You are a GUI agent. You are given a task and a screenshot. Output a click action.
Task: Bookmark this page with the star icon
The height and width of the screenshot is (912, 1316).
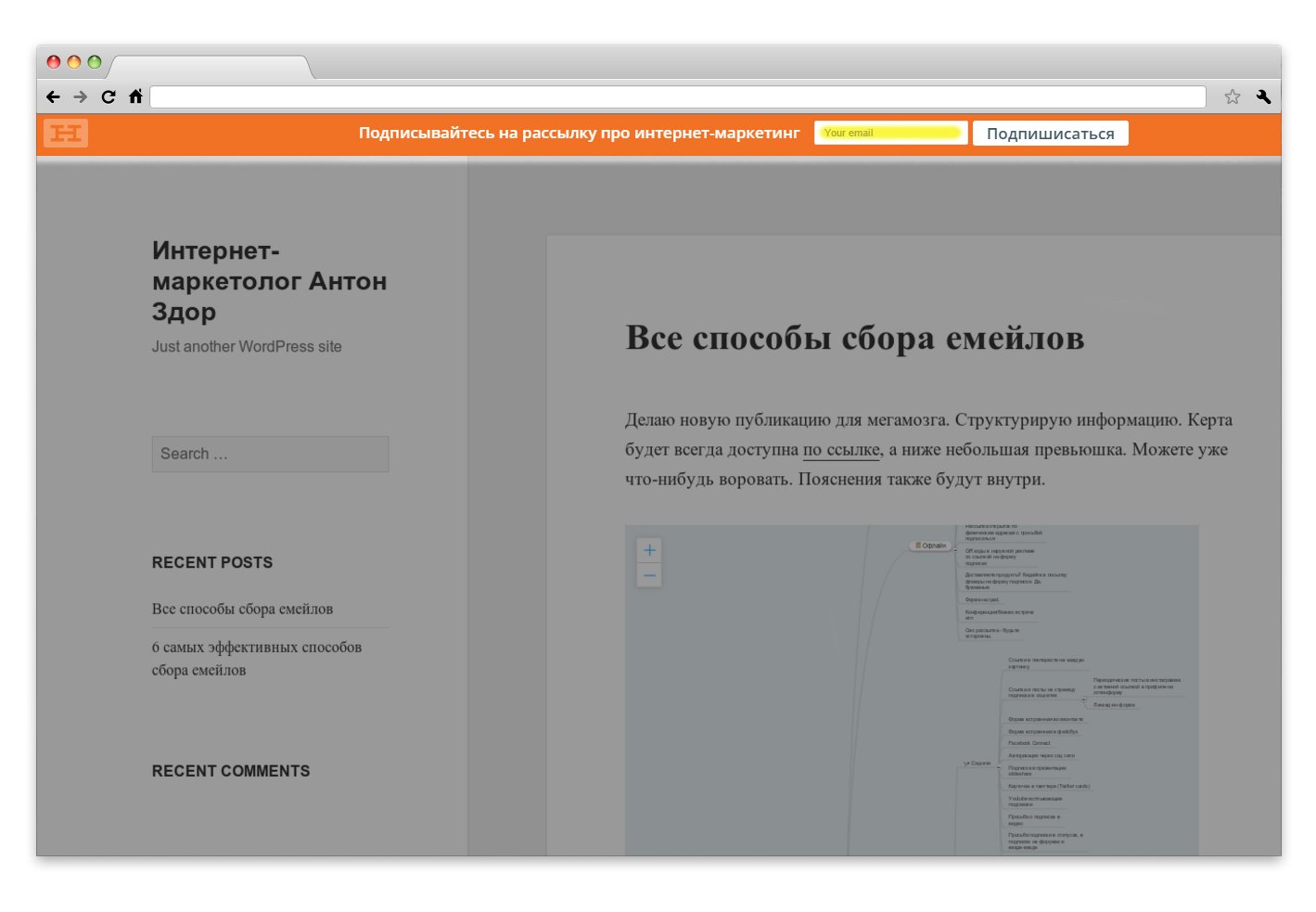click(1233, 96)
